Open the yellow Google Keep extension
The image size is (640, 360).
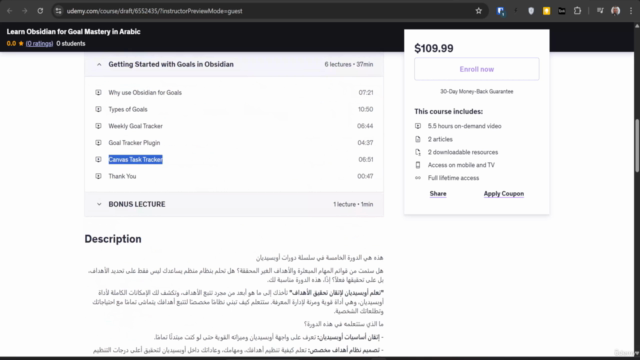(546, 11)
